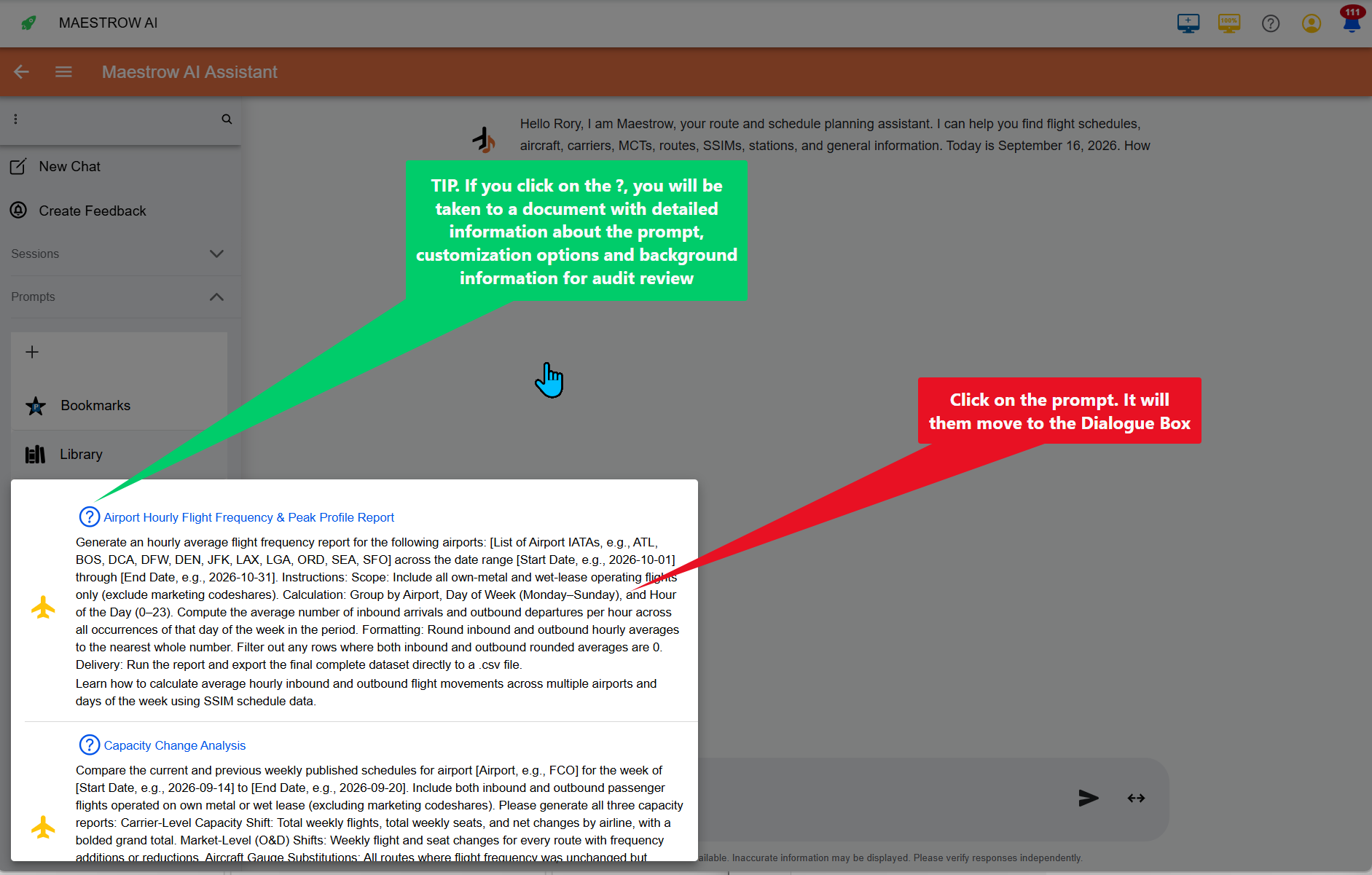Click the Sessions label

click(x=35, y=254)
